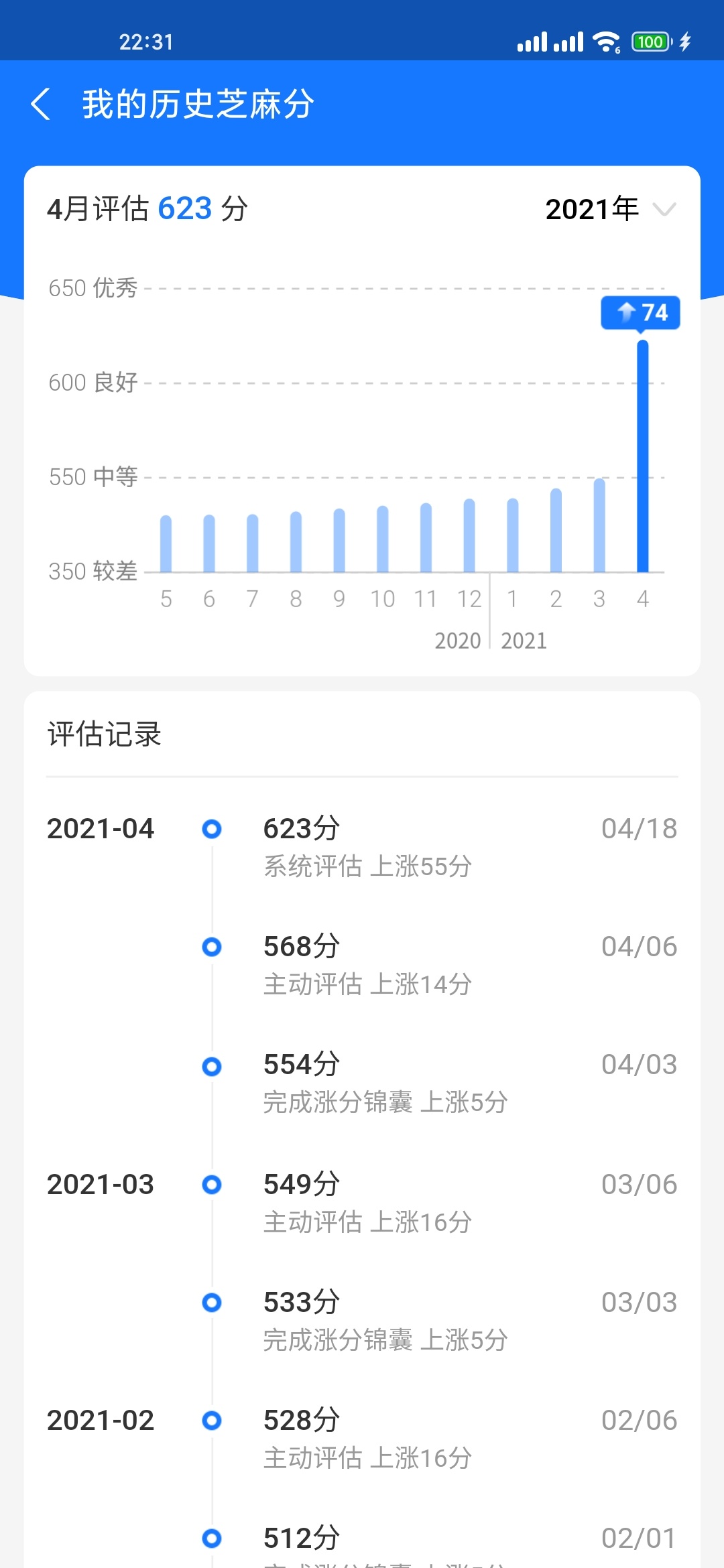Select the February bar in chart
The width and height of the screenshot is (724, 1568).
pos(556,530)
